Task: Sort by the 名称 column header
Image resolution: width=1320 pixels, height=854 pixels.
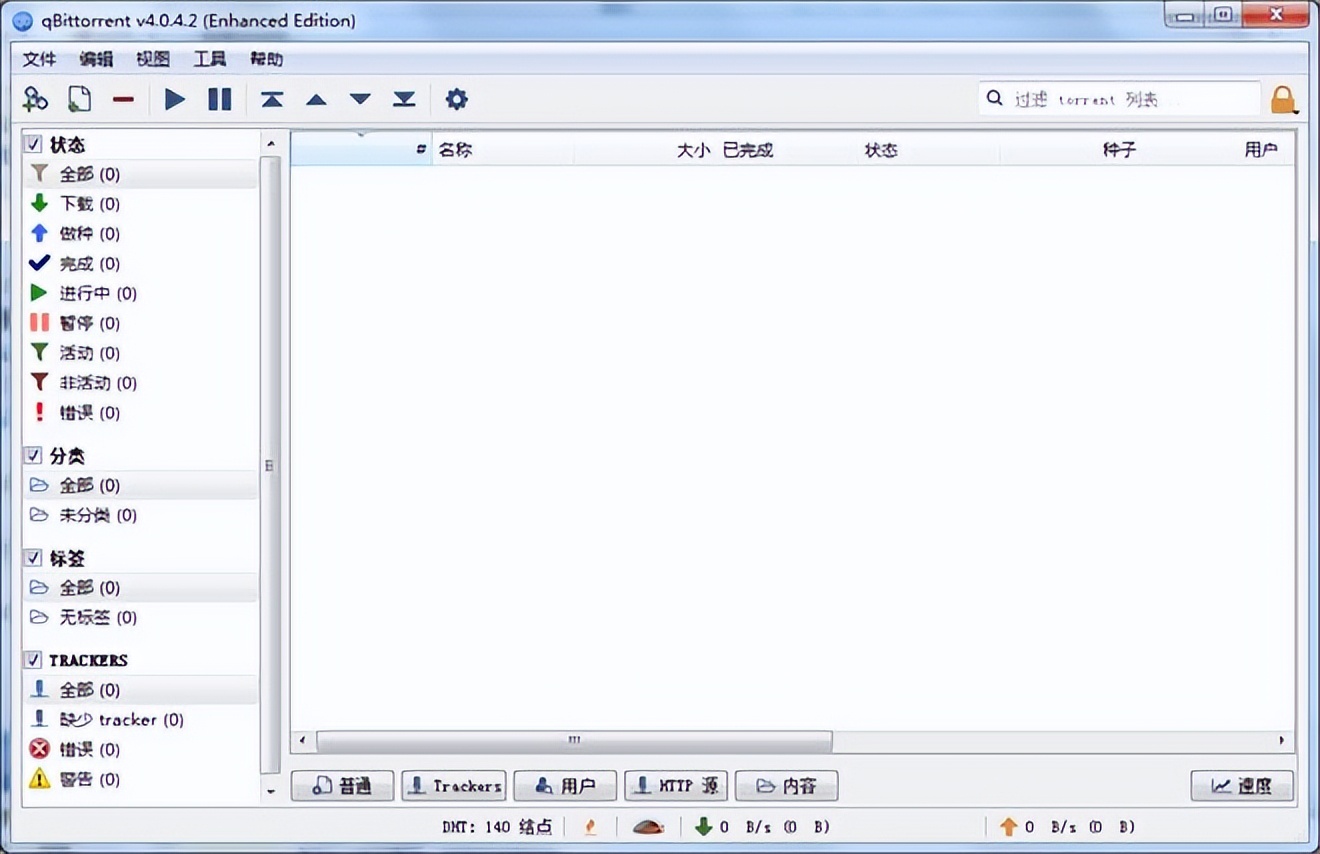Action: (503, 150)
